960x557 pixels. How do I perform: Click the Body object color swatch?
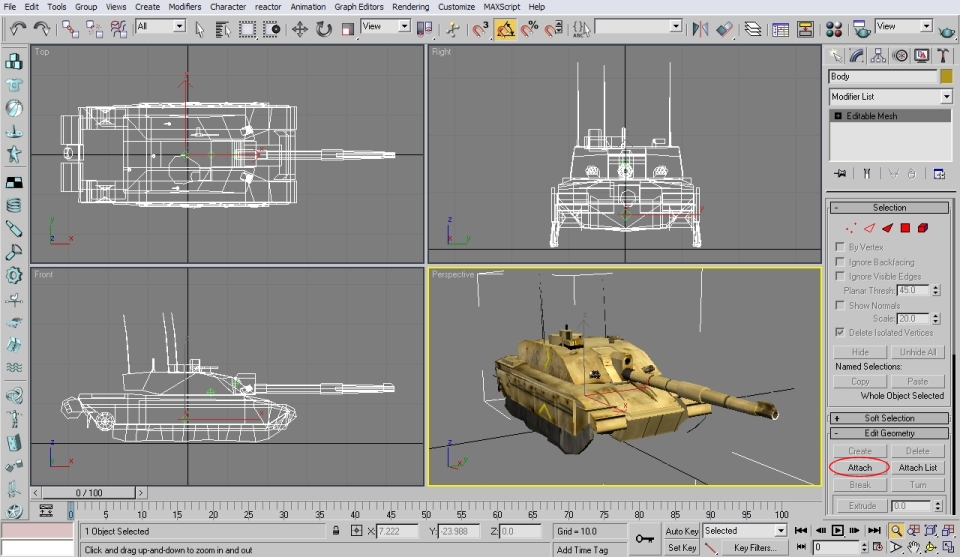tap(946, 77)
